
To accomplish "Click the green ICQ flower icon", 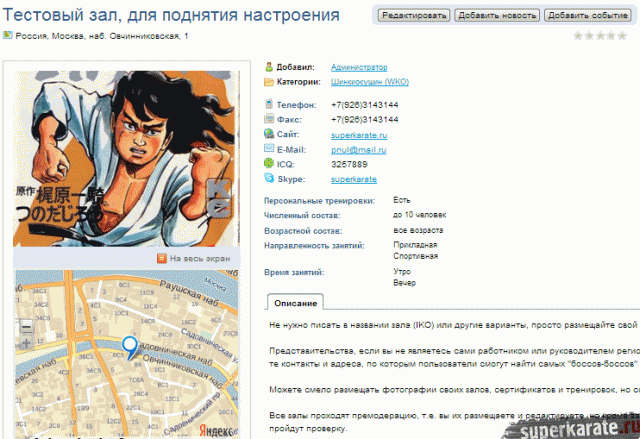I will point(269,163).
